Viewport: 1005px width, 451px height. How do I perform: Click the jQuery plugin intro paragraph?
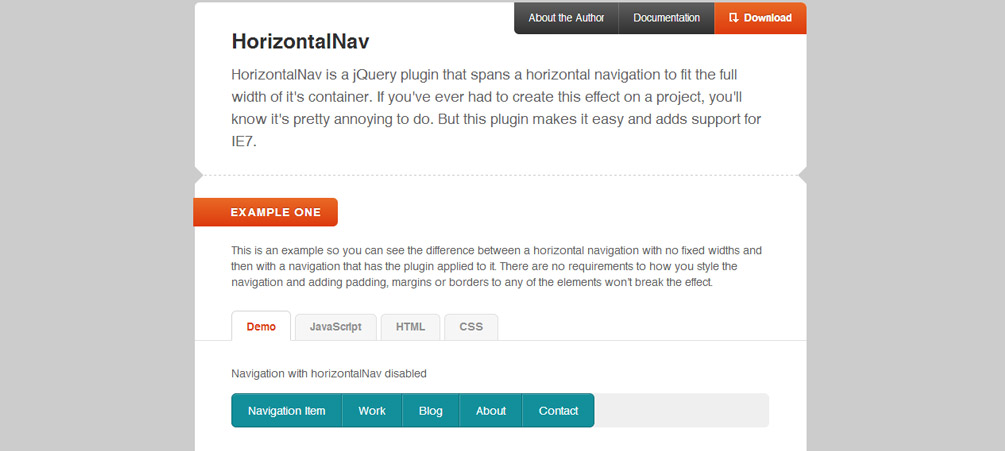[x=497, y=108]
